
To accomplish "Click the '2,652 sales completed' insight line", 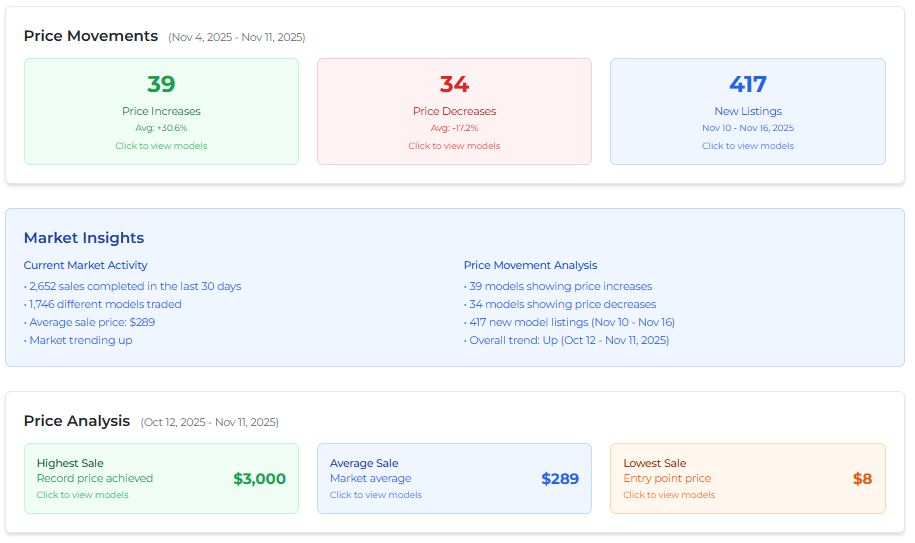I will (x=135, y=286).
